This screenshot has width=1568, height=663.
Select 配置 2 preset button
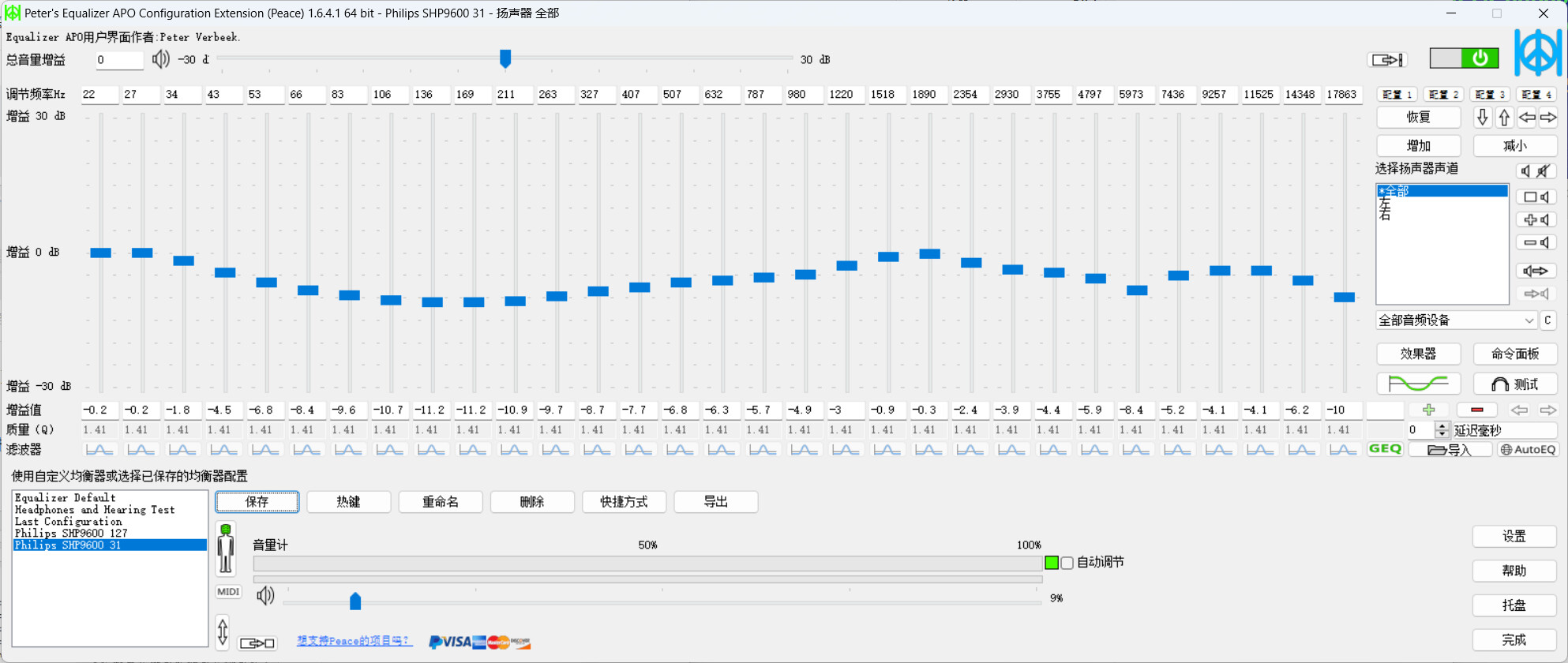1444,94
